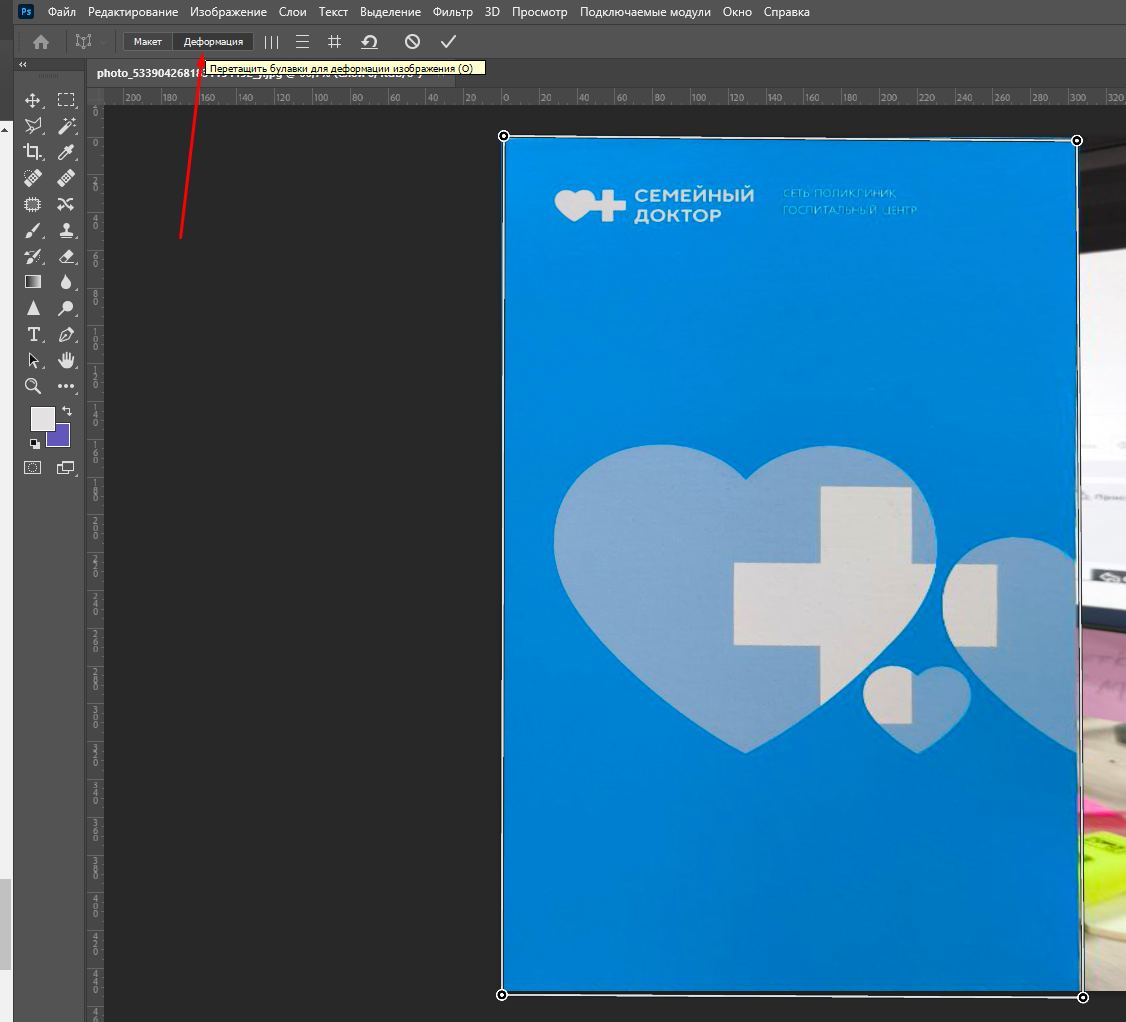The width and height of the screenshot is (1126, 1022).
Task: Select the Crop tool
Action: point(32,152)
